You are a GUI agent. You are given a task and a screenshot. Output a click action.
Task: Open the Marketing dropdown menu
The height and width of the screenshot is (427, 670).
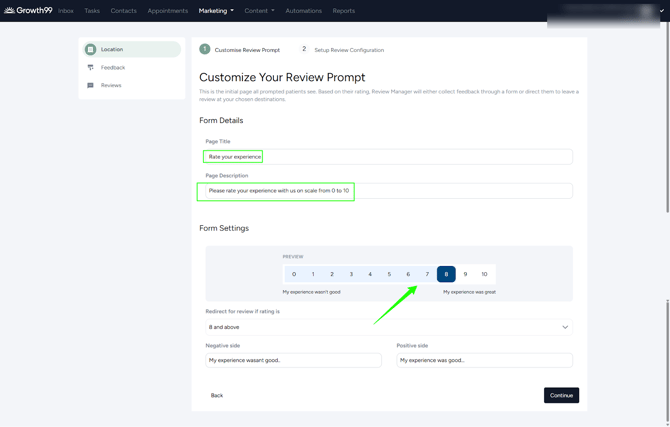[x=216, y=11]
